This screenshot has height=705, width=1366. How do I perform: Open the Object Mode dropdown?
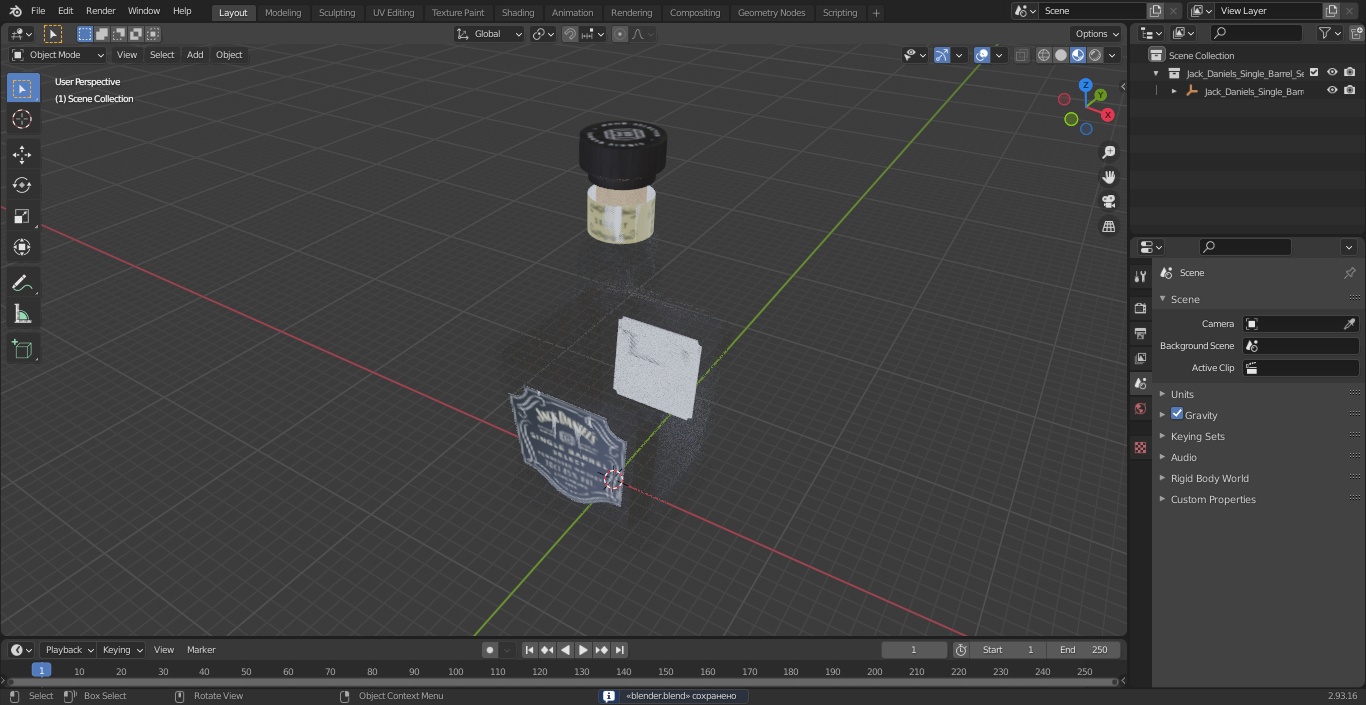[x=58, y=55]
